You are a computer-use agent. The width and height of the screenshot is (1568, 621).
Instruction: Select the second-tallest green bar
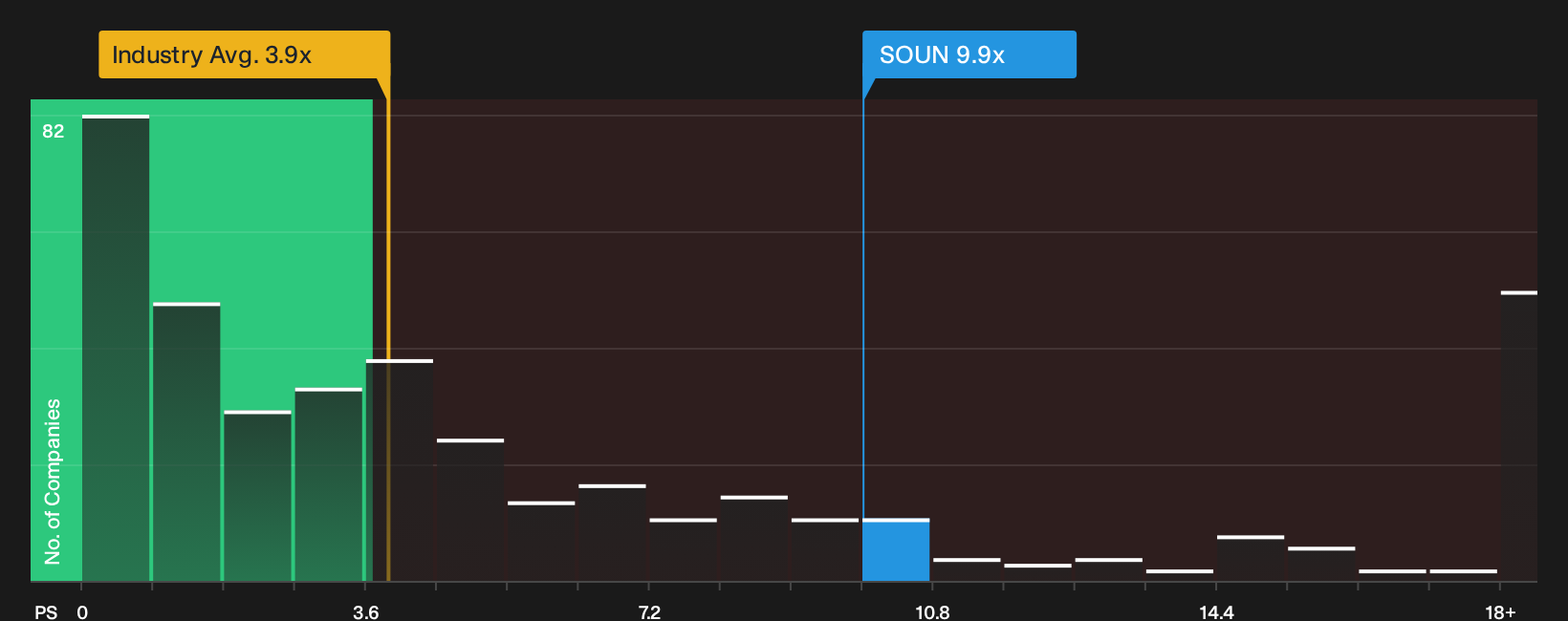186,442
